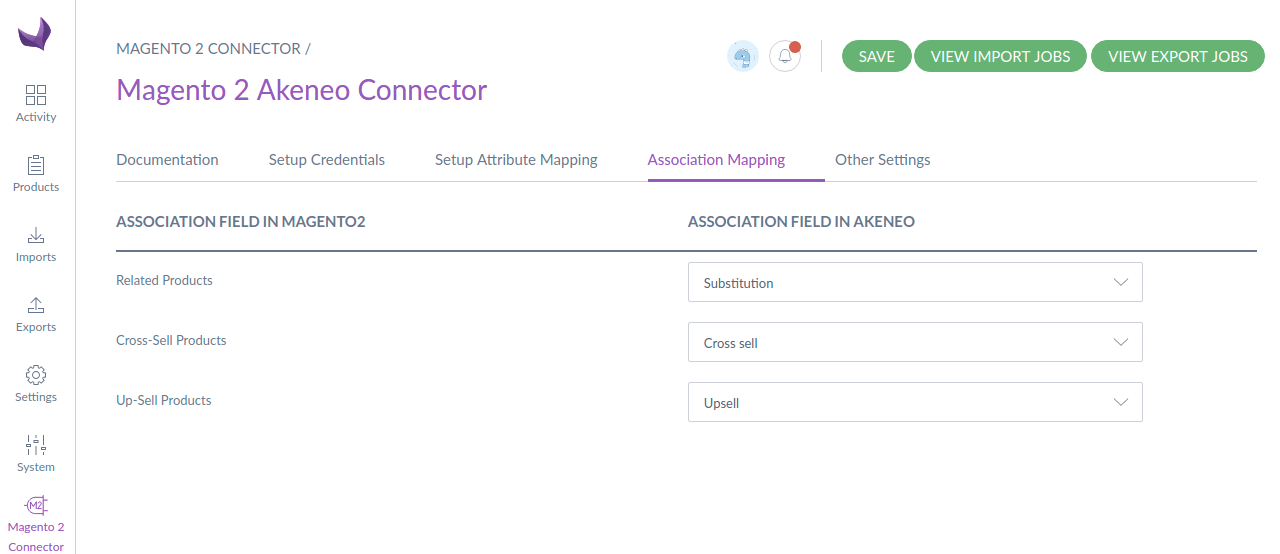Switch to the Documentation tab
The height and width of the screenshot is (554, 1280).
[x=167, y=160]
